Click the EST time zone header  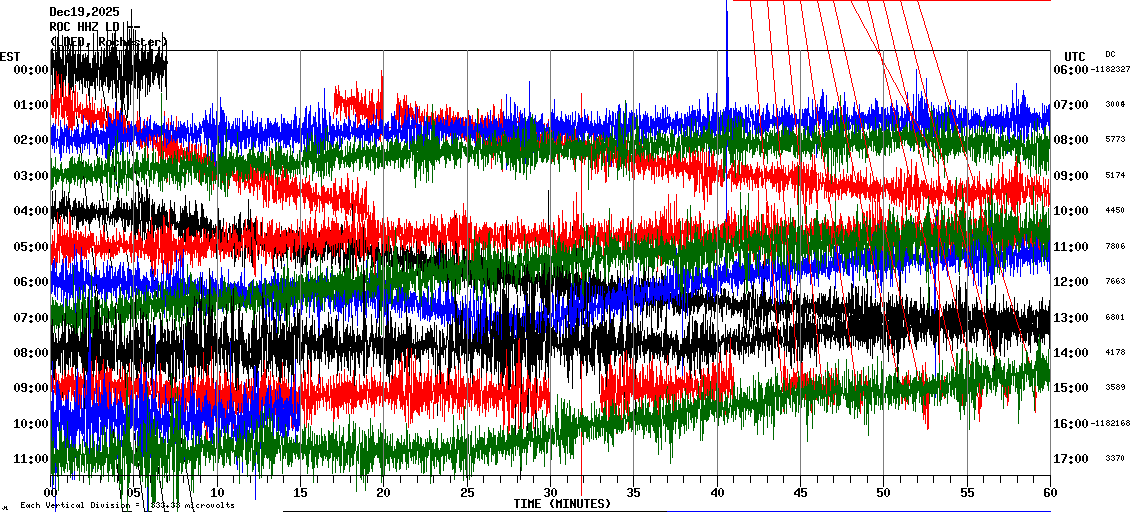tap(10, 56)
